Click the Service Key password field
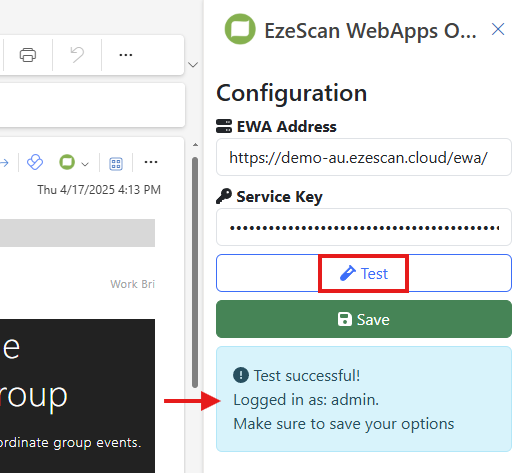This screenshot has width=521, height=473. (364, 227)
